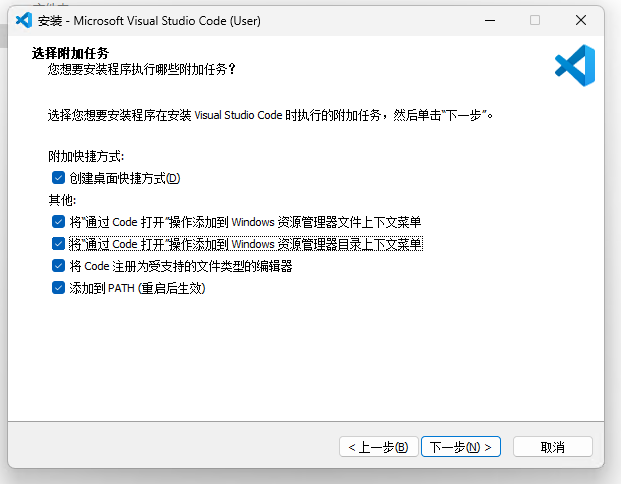Toggle the 文件上下文菜单 'Open with Code' checkbox
The image size is (621, 484).
pos(58,222)
